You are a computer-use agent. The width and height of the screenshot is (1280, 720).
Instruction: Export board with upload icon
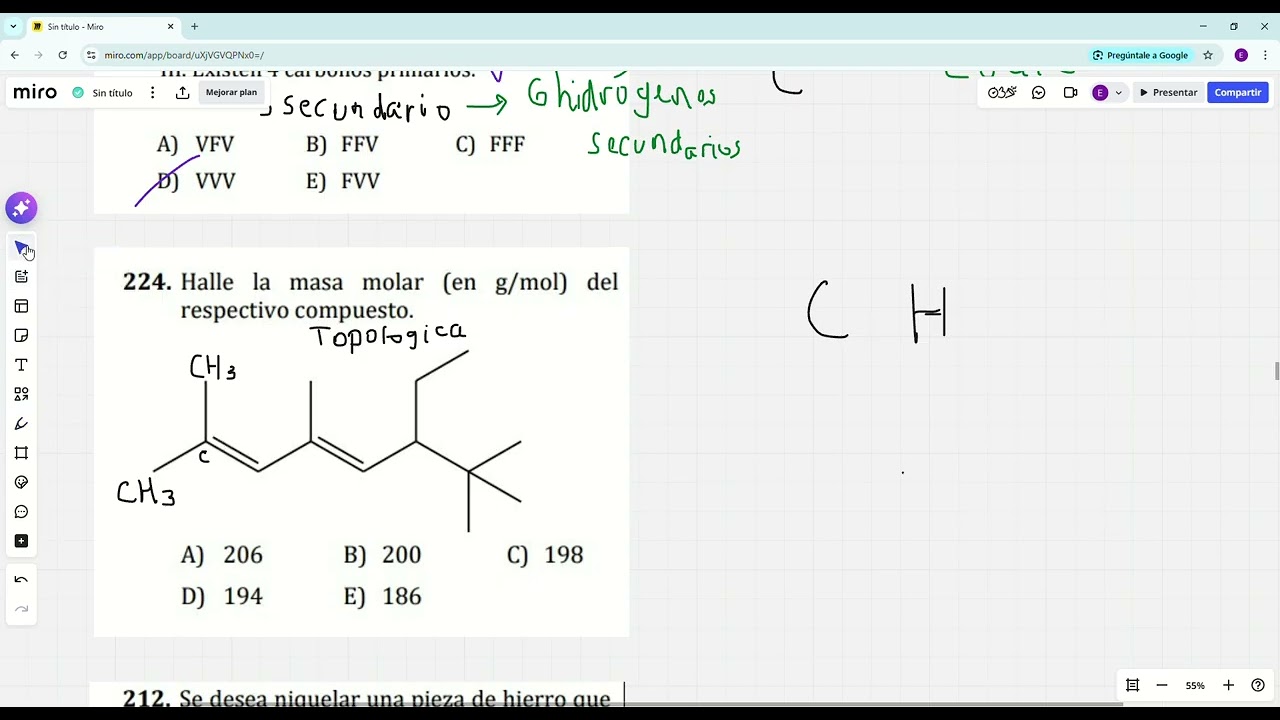coord(182,92)
